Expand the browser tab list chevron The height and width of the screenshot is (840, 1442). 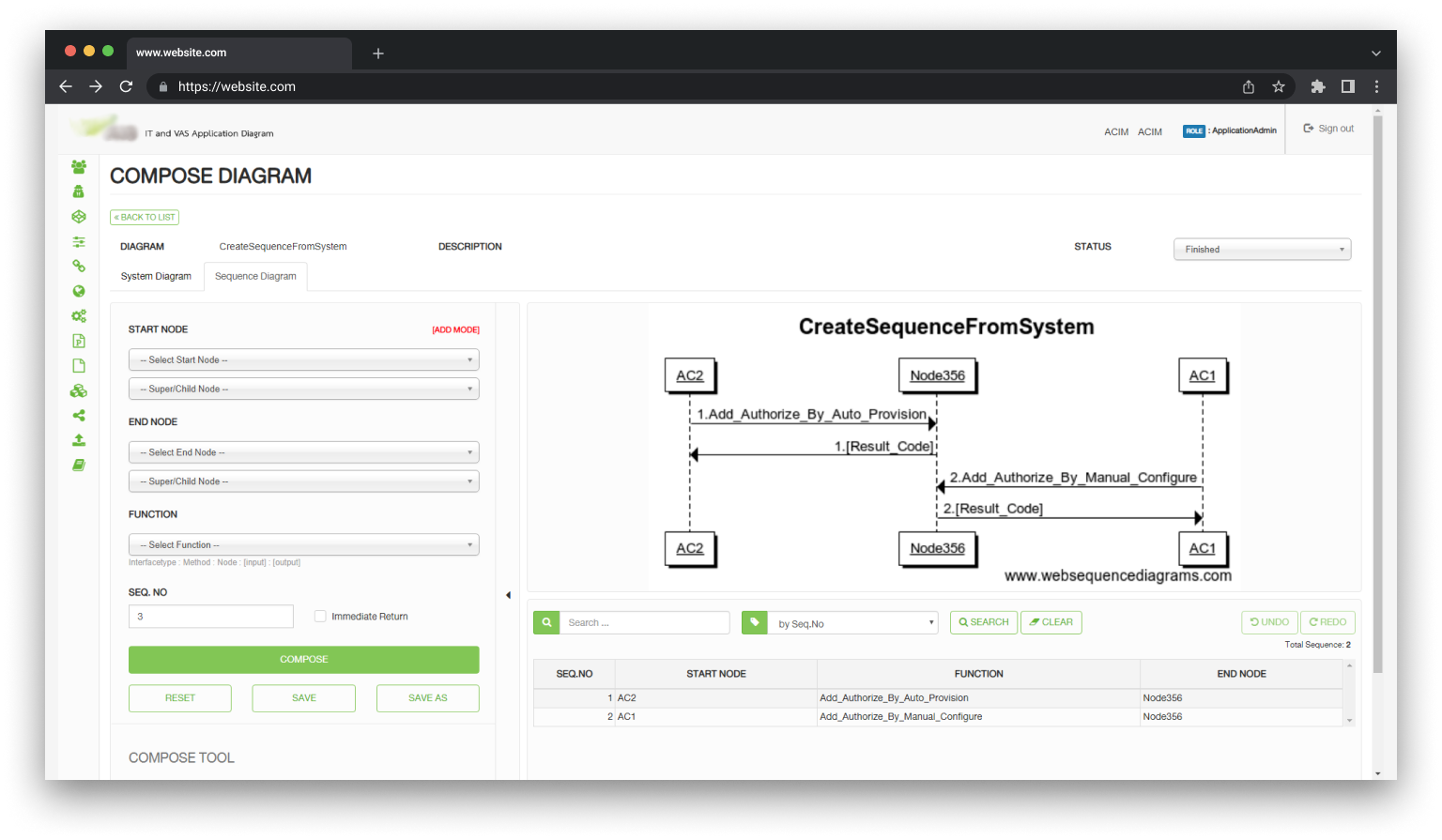1375,53
